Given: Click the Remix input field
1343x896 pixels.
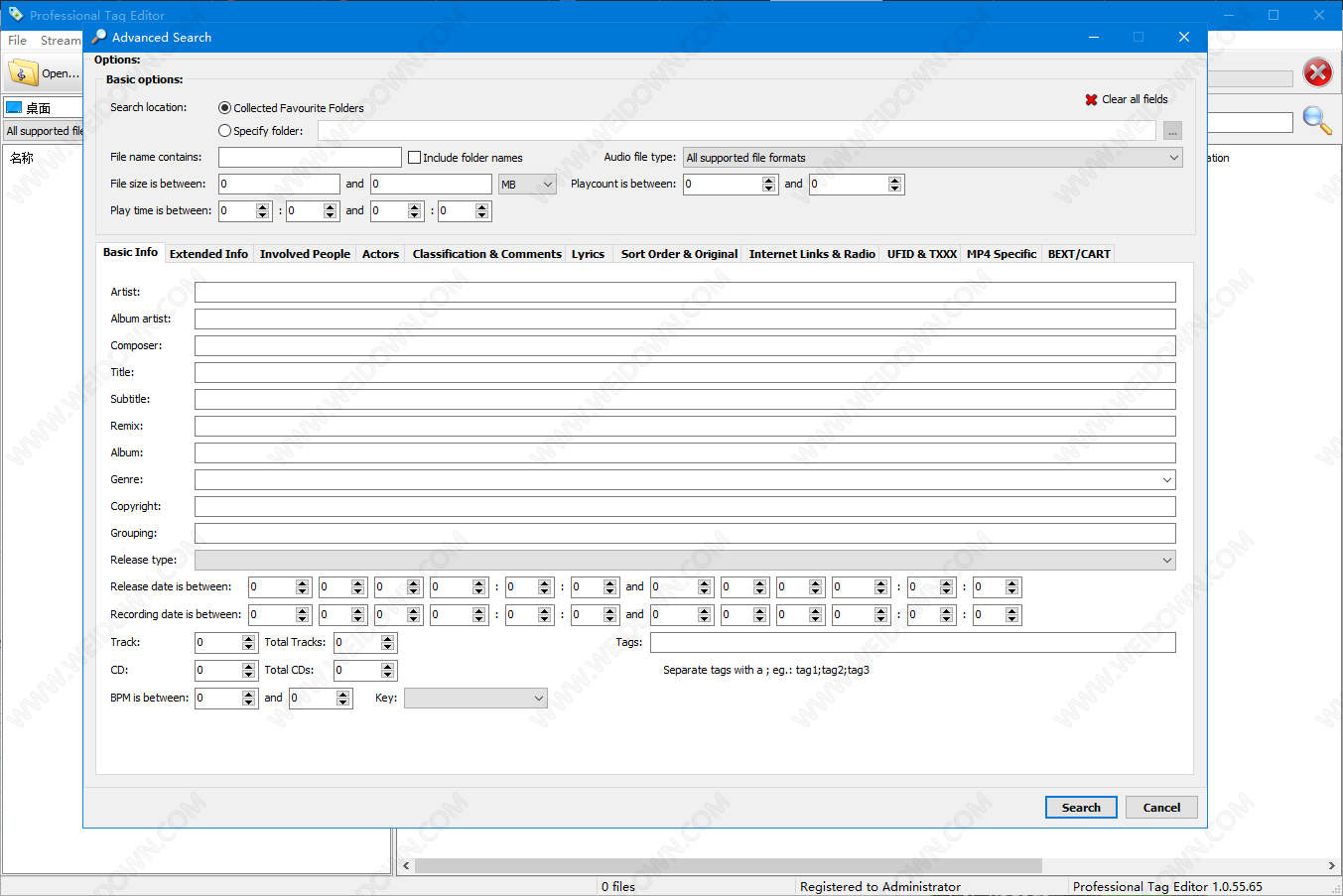Looking at the screenshot, I should pos(685,426).
